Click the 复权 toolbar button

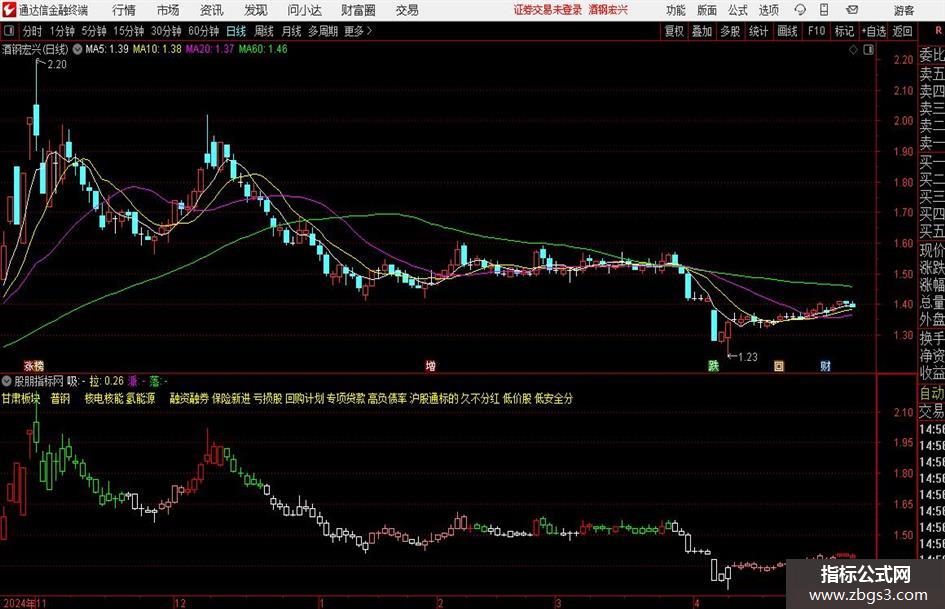674,31
